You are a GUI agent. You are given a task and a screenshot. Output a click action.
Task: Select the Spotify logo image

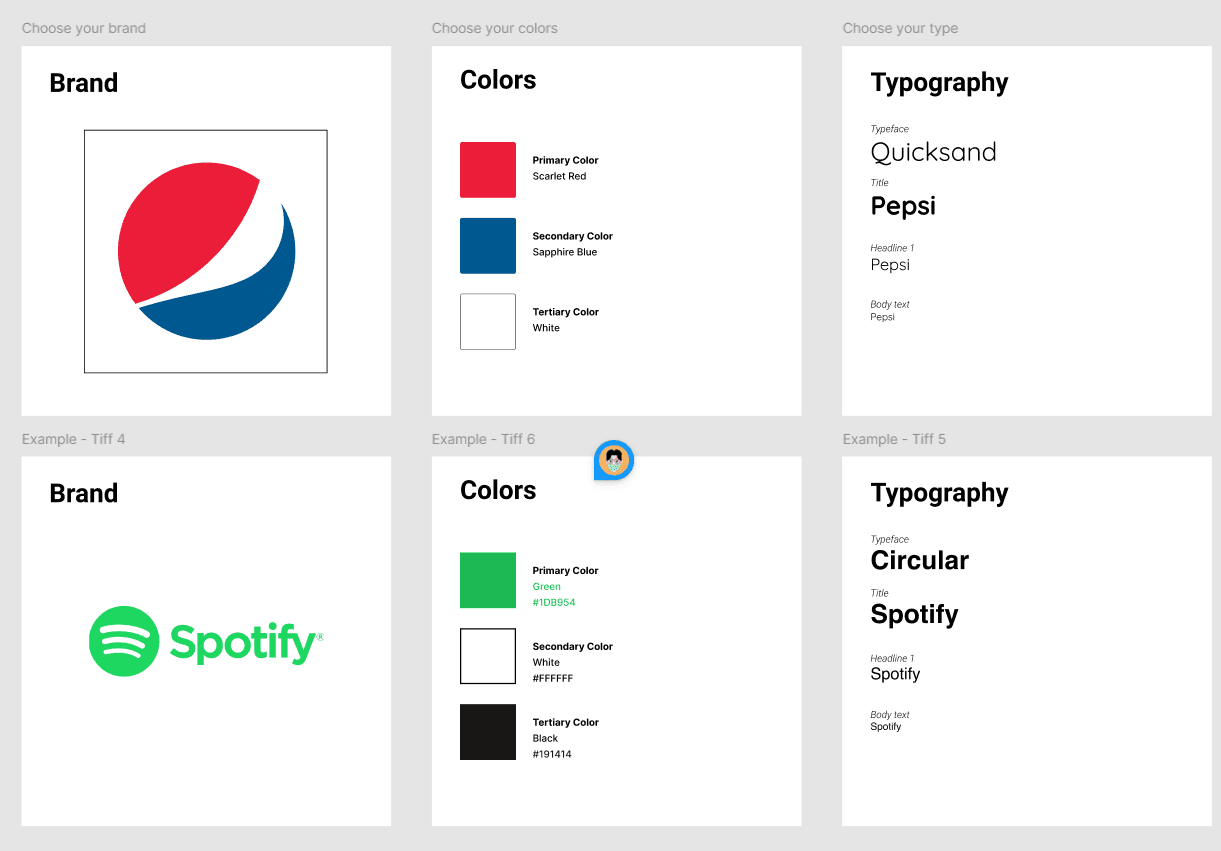click(206, 641)
